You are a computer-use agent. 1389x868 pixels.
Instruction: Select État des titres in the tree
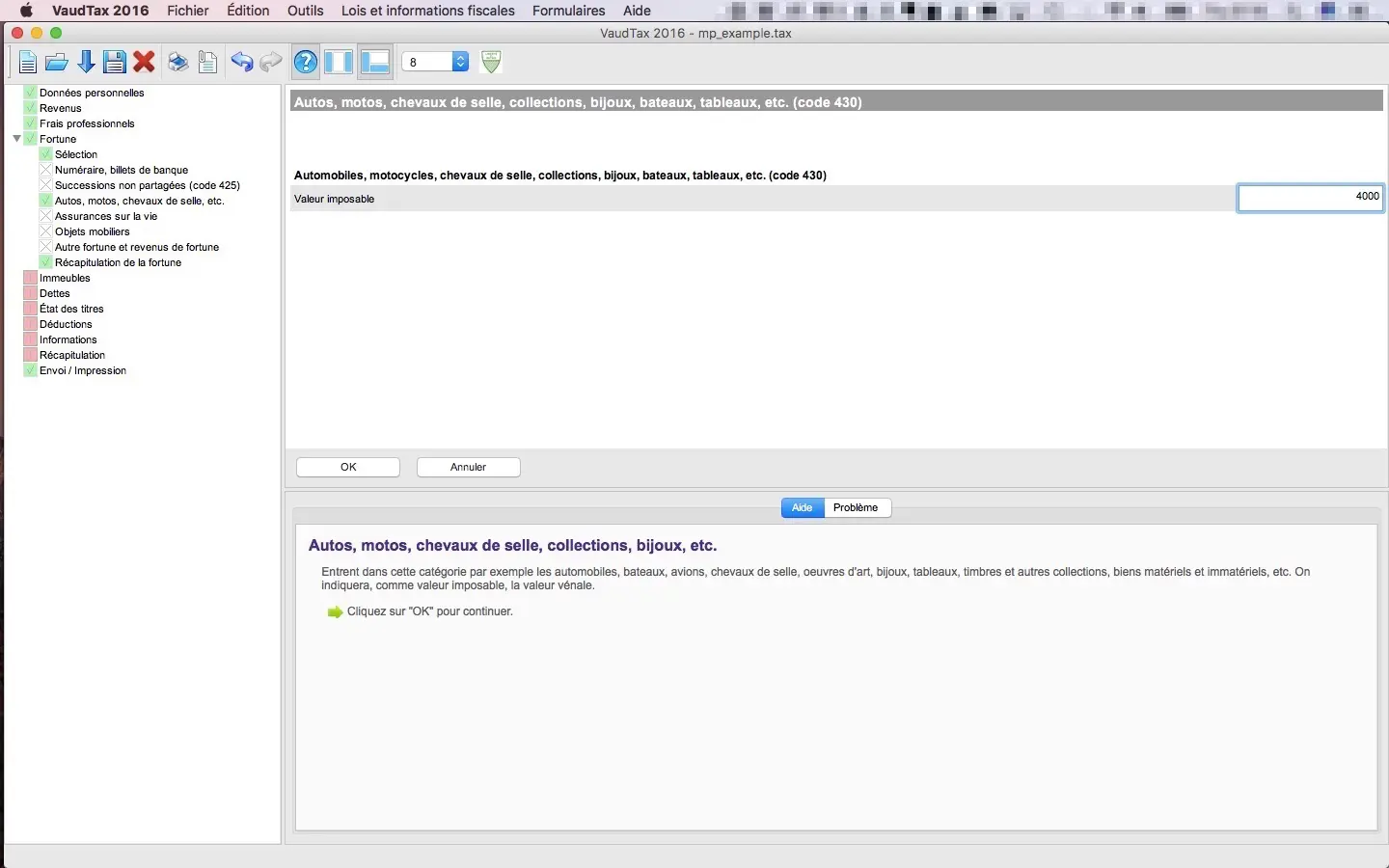click(x=71, y=309)
